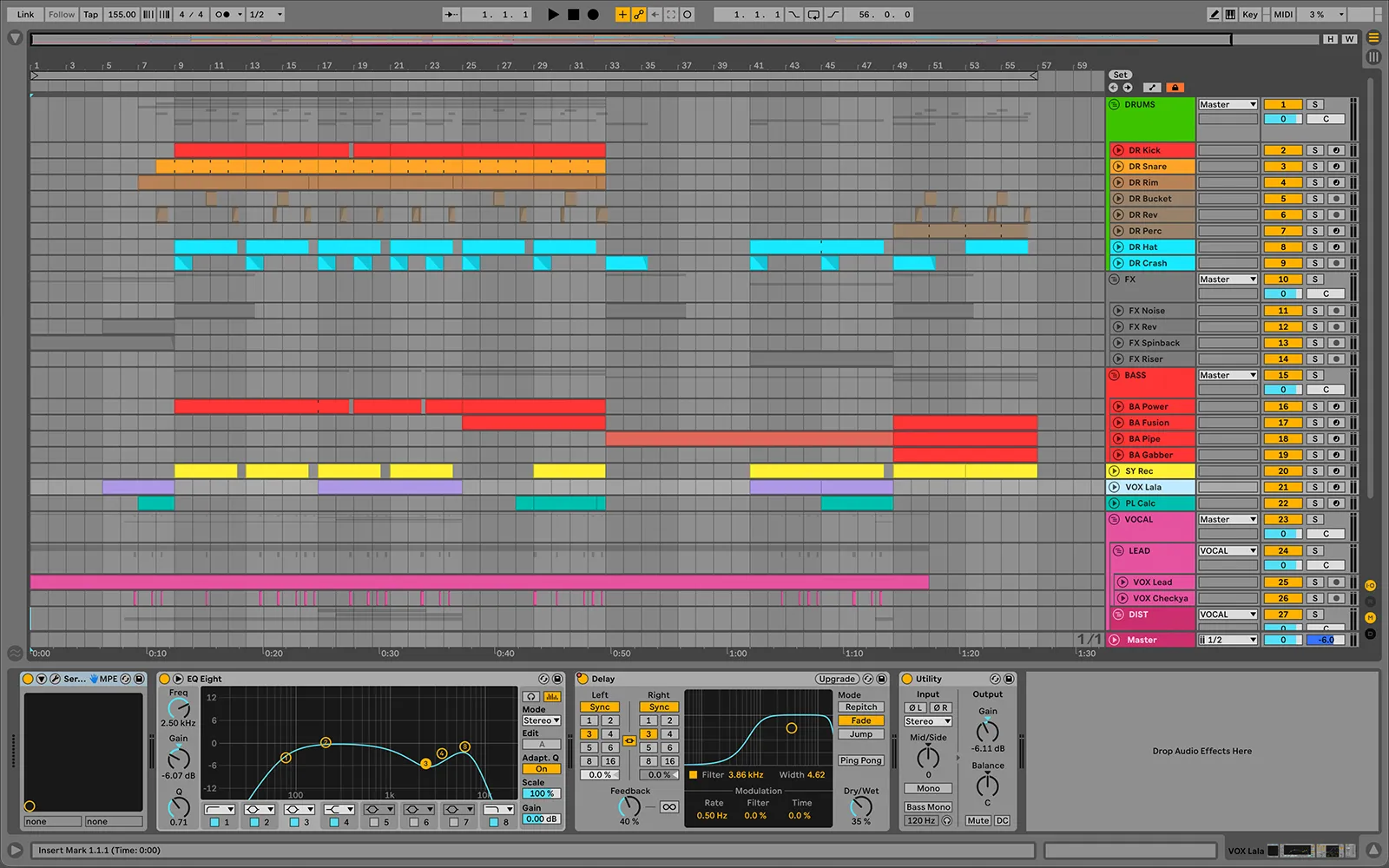1389x868 pixels.
Task: Open quantization 1/2 dropdown in the control bar
Action: pos(266,15)
